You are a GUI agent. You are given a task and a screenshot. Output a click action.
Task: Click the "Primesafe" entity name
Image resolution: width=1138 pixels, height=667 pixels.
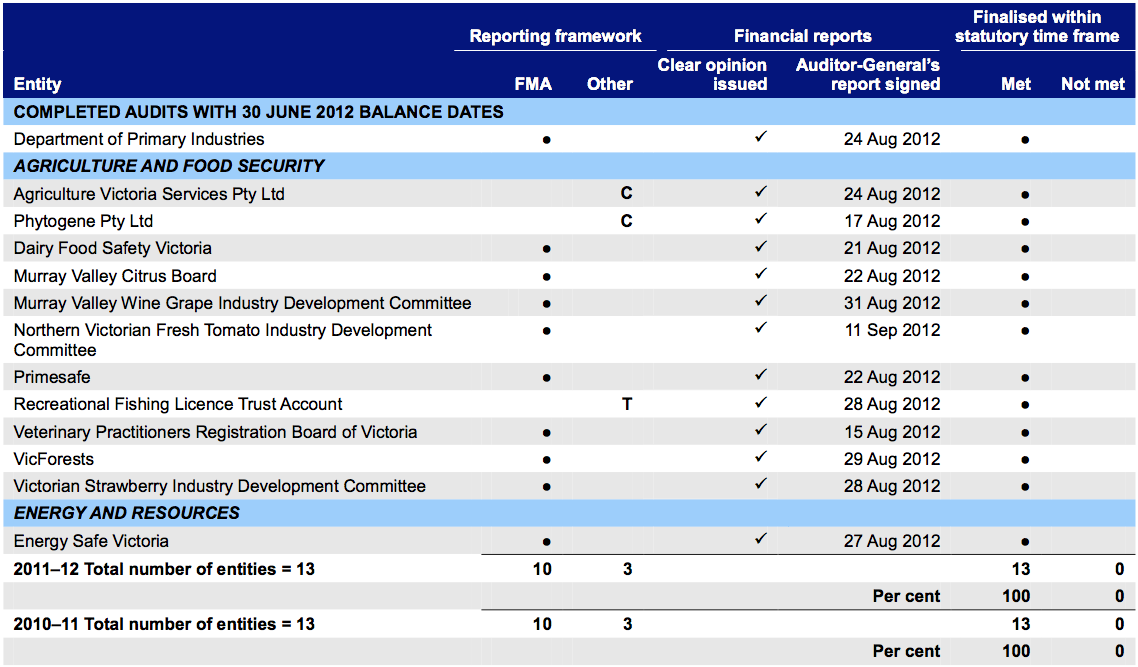pyautogui.click(x=52, y=377)
